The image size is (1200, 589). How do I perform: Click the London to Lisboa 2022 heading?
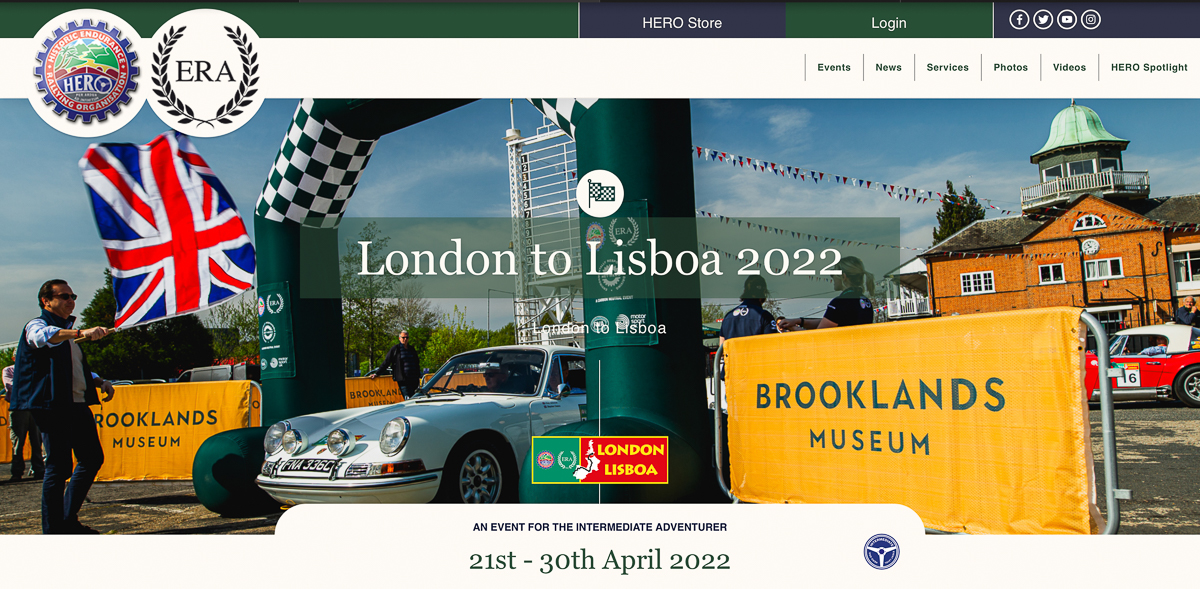600,260
